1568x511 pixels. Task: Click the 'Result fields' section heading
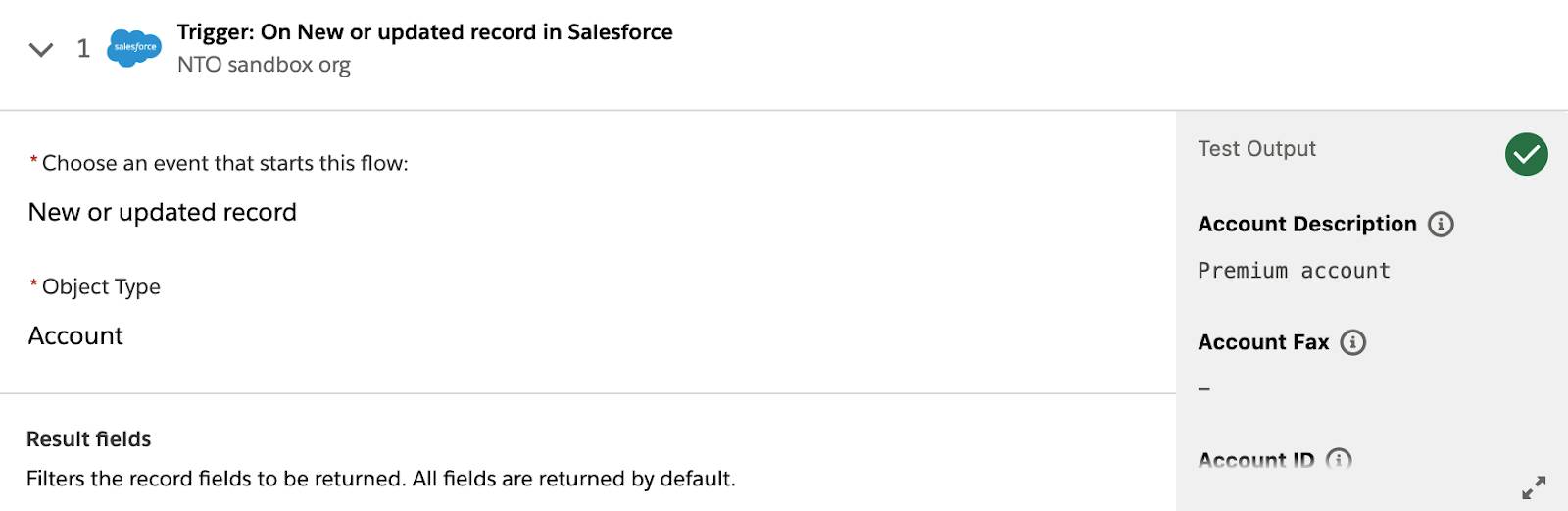point(89,439)
